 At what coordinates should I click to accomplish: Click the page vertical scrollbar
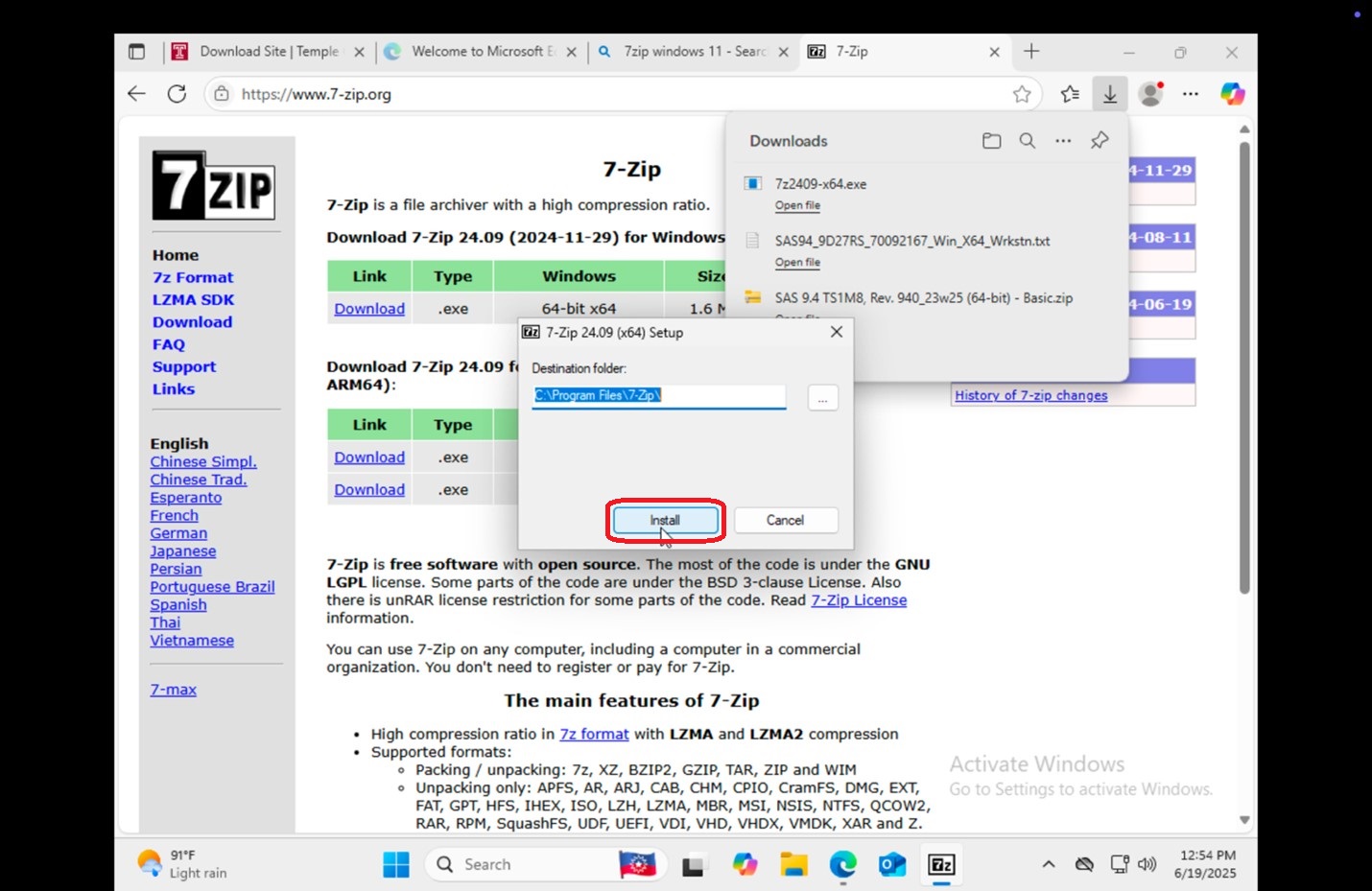pyautogui.click(x=1244, y=368)
